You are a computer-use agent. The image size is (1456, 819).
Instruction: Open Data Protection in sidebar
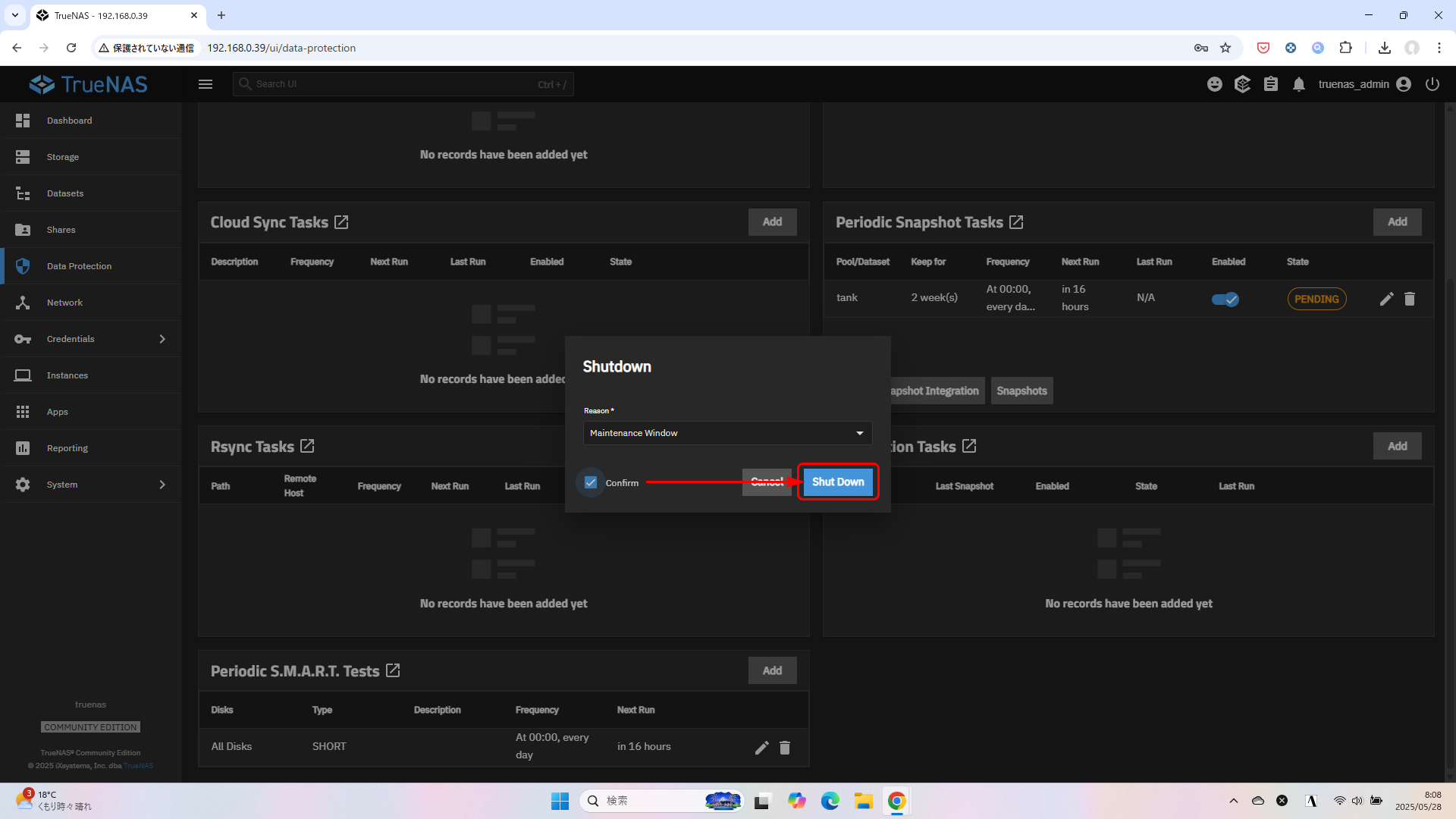pyautogui.click(x=91, y=266)
